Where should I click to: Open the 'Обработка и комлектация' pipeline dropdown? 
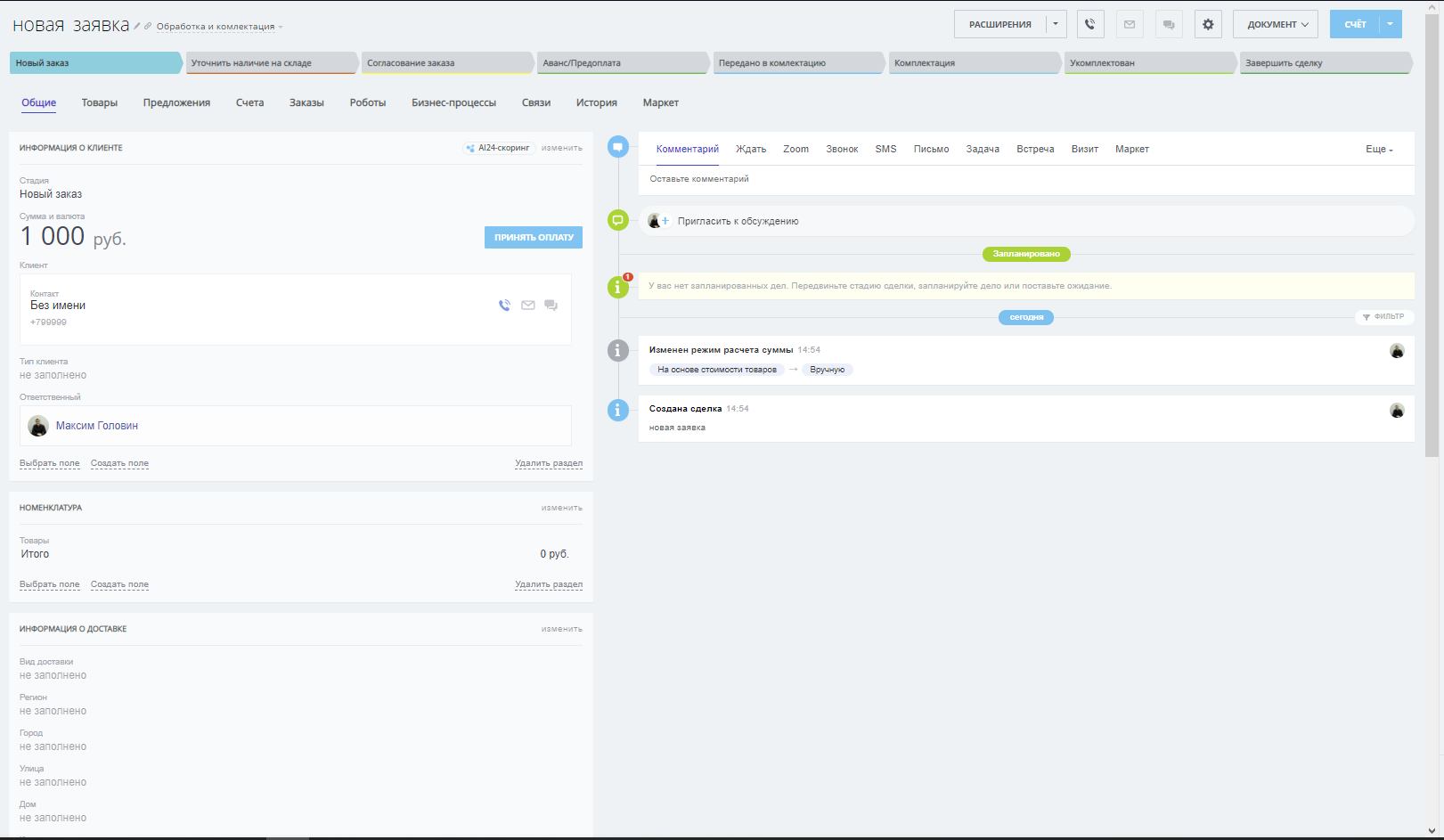pos(219,27)
